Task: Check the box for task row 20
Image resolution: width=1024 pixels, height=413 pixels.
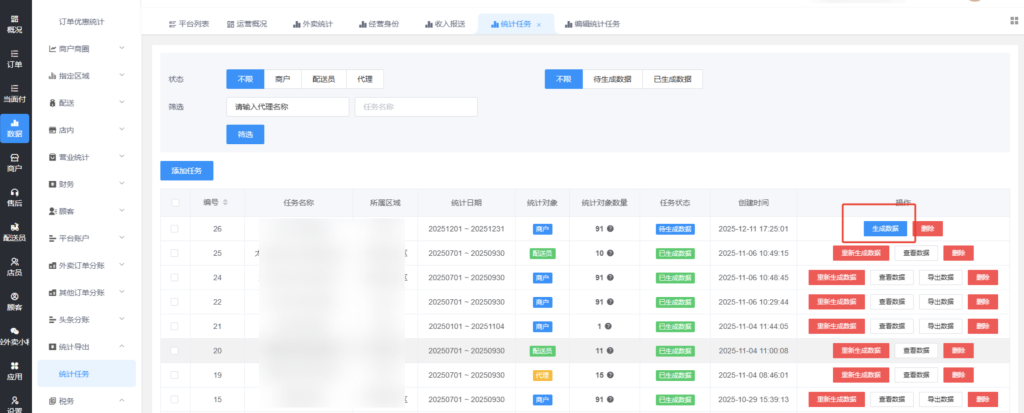Action: click(x=176, y=349)
